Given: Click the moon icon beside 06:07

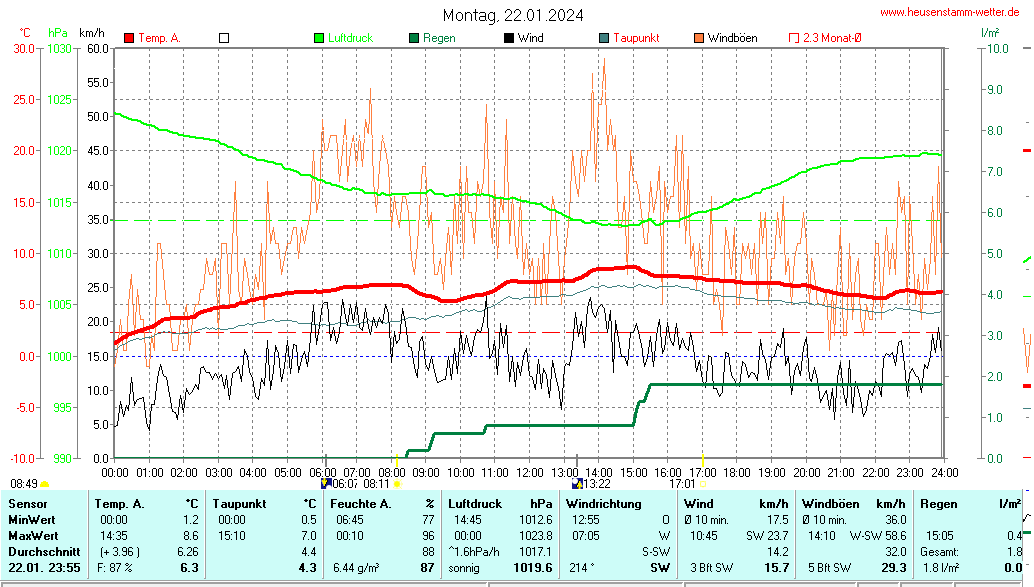Looking at the screenshot, I should pyautogui.click(x=324, y=484).
